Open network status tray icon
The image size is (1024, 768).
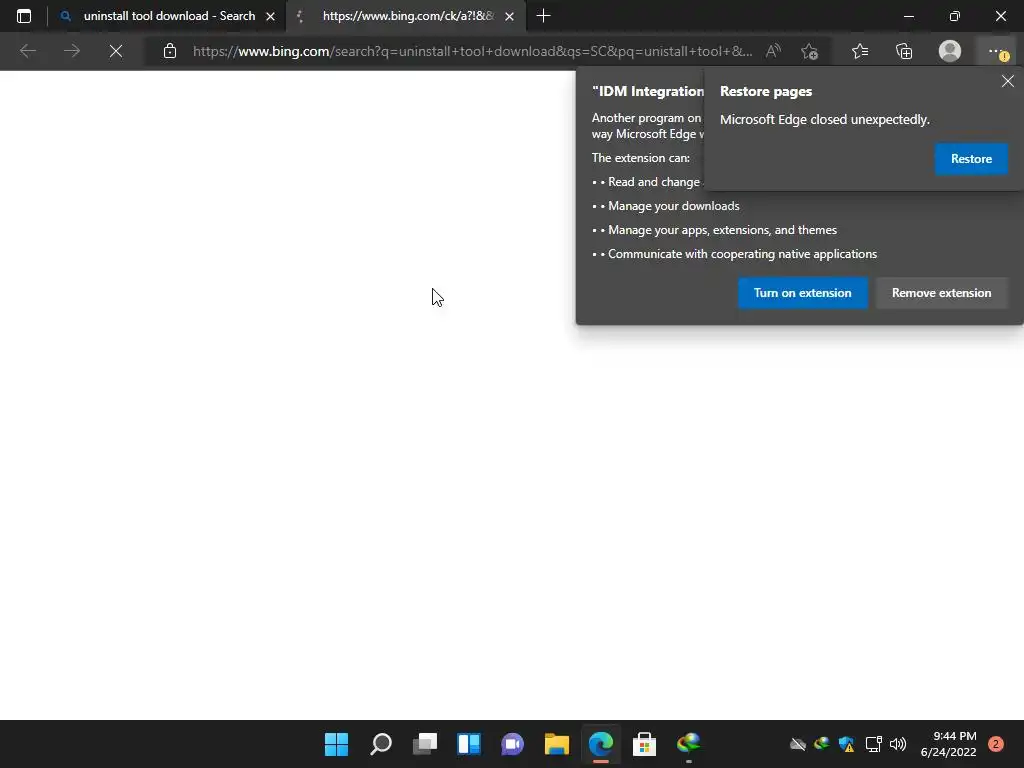click(x=873, y=744)
